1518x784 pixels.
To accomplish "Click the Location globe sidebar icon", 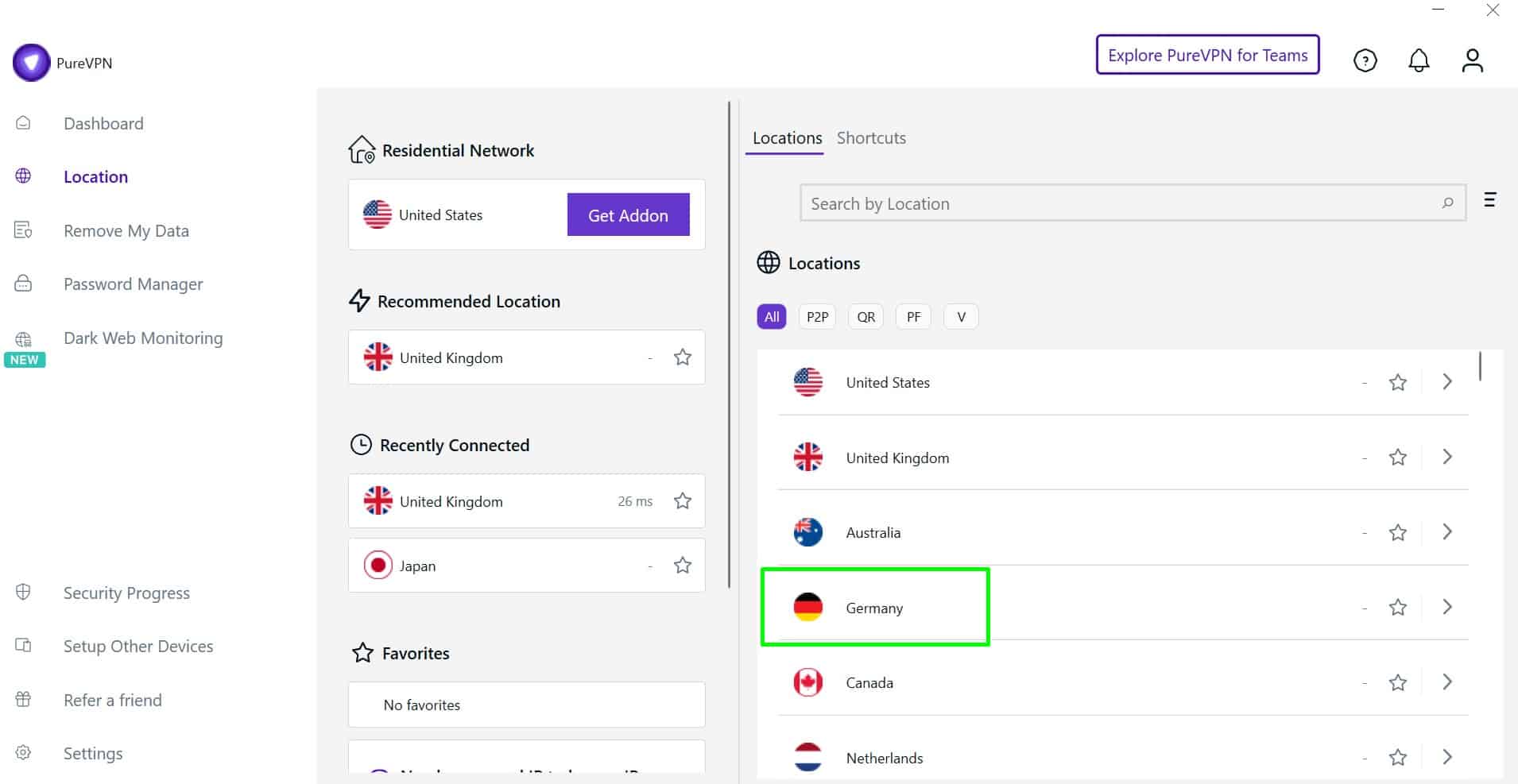I will tap(23, 176).
